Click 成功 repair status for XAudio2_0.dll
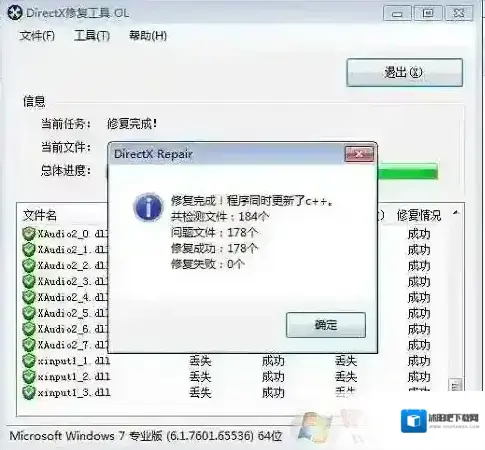Screen dimensions: 485x450 419,234
